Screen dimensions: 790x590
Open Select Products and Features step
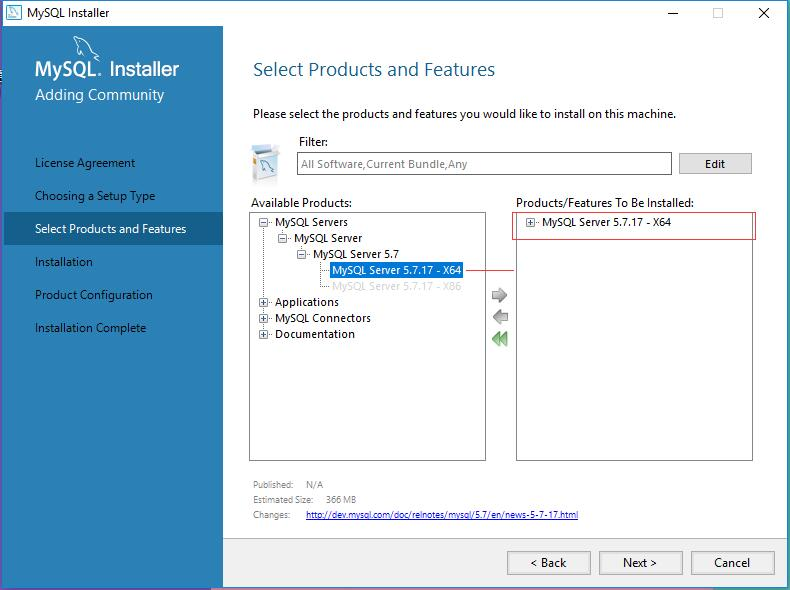click(x=113, y=229)
